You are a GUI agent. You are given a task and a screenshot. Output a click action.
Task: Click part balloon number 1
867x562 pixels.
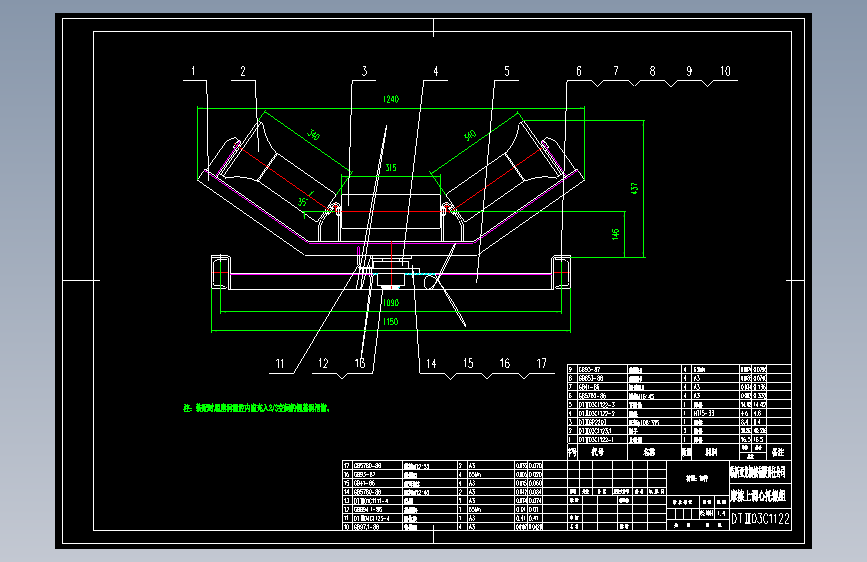click(x=193, y=71)
